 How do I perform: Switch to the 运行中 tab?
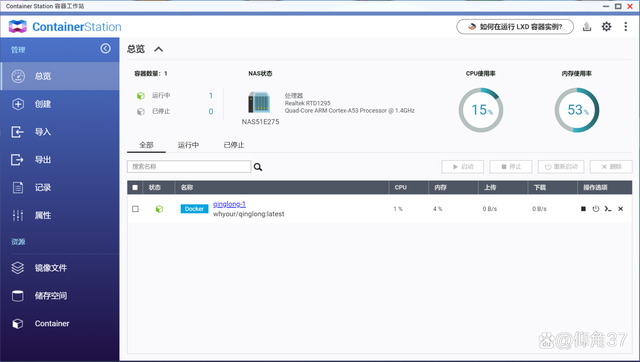tap(189, 145)
